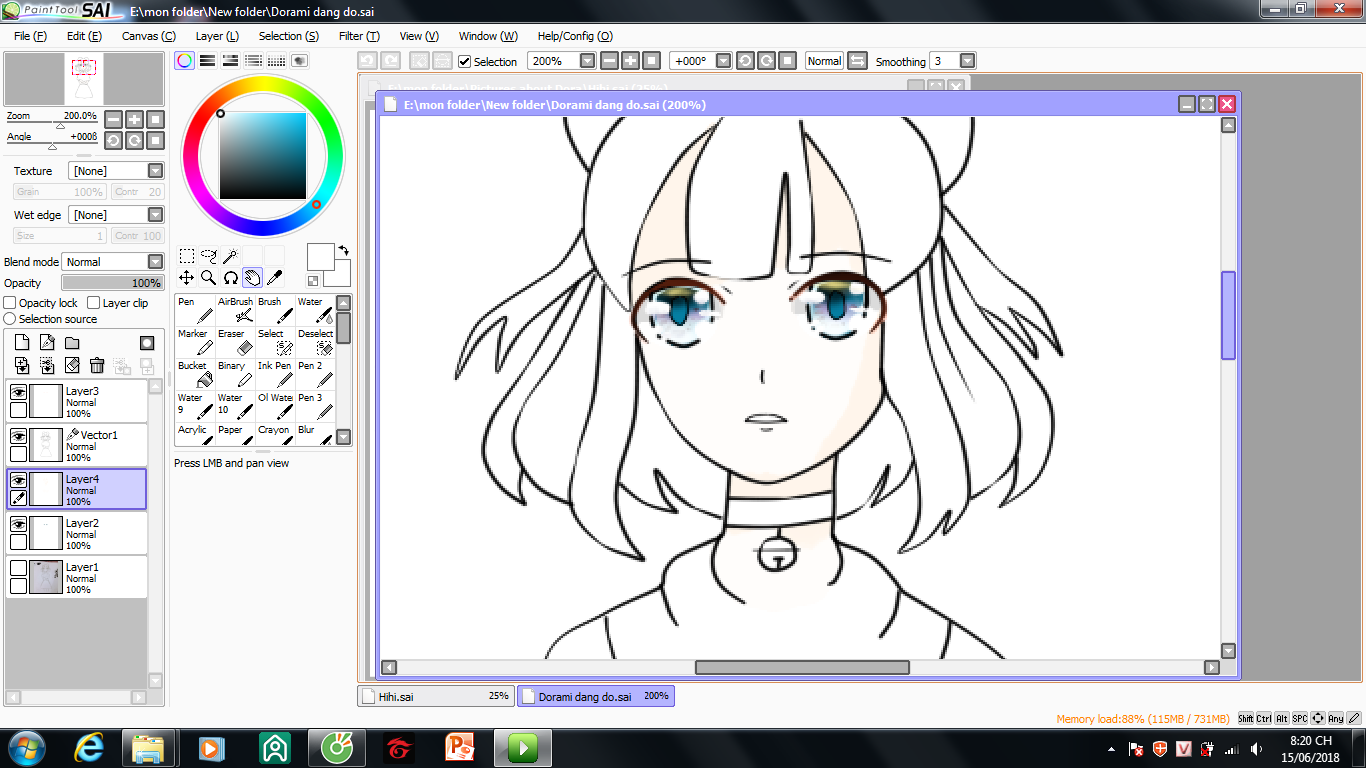Open the Blend mode dropdown

click(155, 262)
